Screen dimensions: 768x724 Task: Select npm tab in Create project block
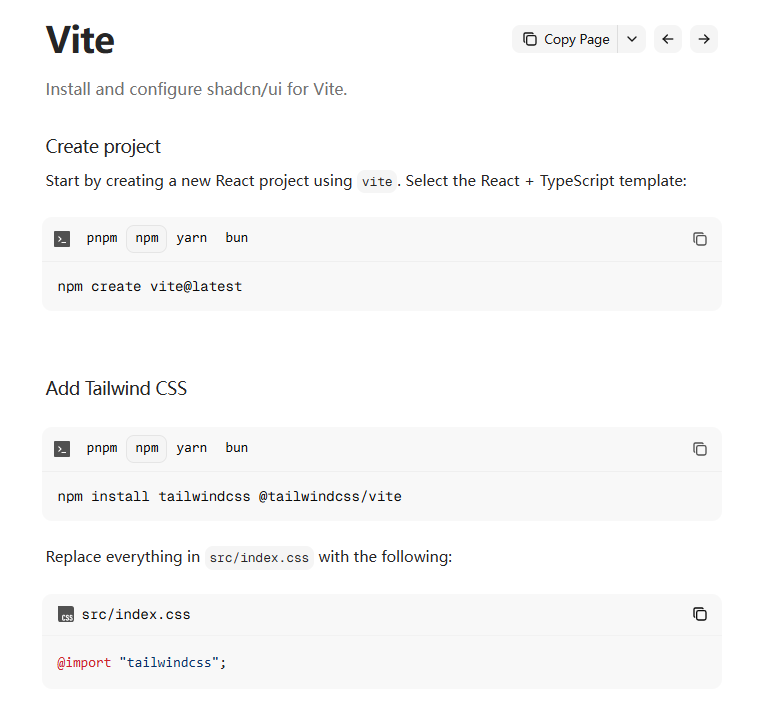click(147, 238)
